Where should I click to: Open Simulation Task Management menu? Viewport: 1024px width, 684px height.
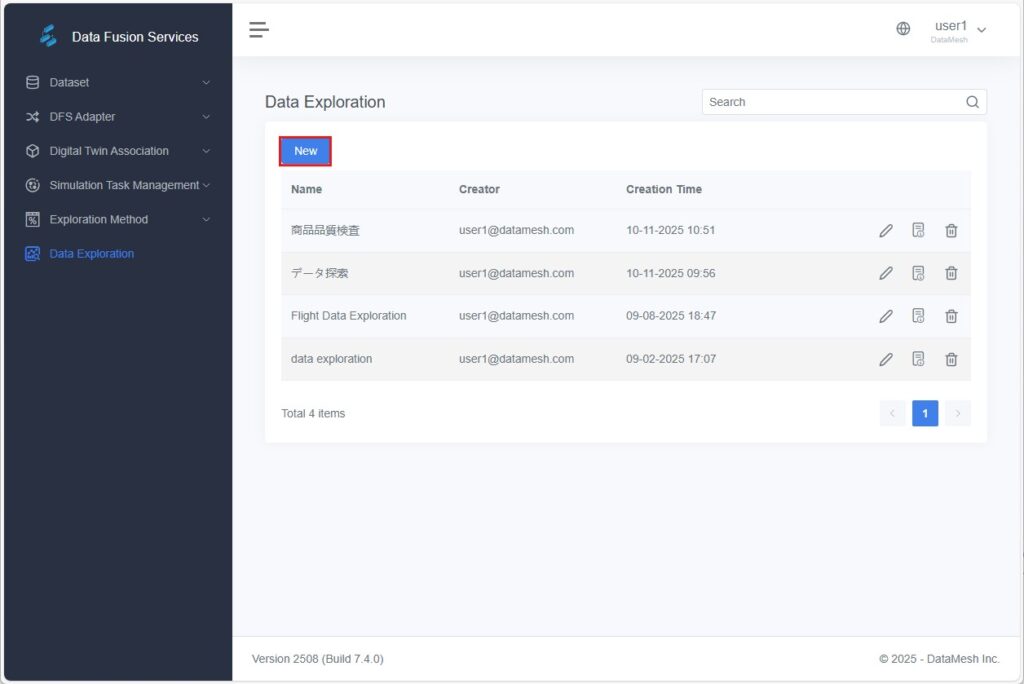(x=118, y=185)
